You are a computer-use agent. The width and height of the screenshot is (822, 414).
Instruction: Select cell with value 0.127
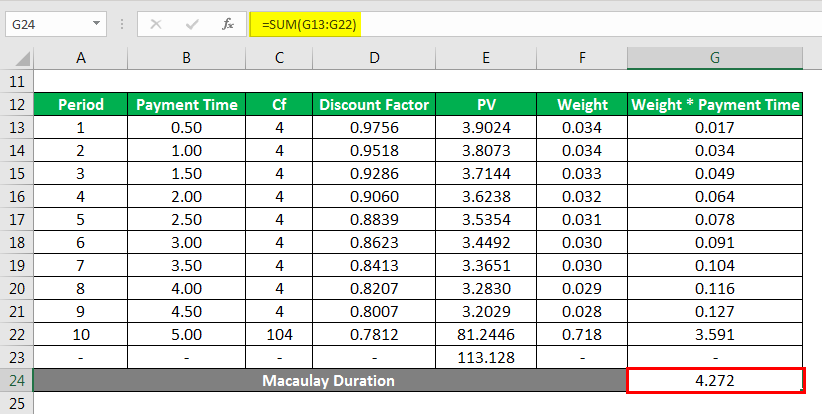[715, 311]
